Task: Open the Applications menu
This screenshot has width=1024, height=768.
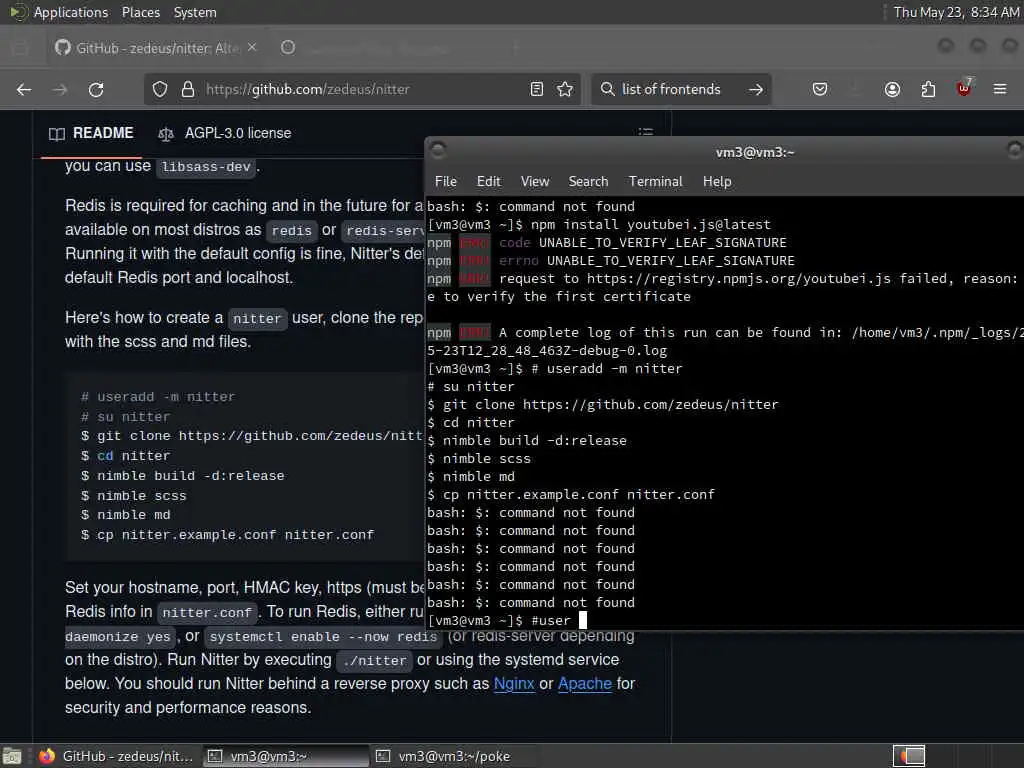Action: tap(71, 12)
